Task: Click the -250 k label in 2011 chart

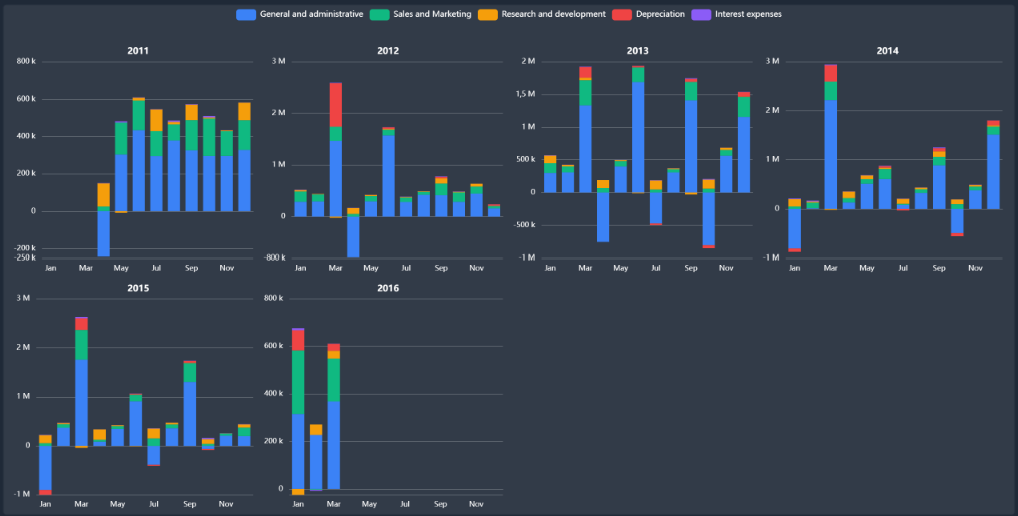Action: pos(25,258)
